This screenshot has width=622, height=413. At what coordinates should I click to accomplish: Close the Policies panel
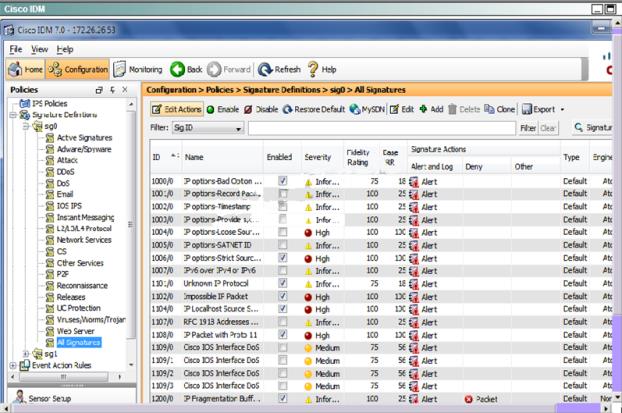[125, 90]
